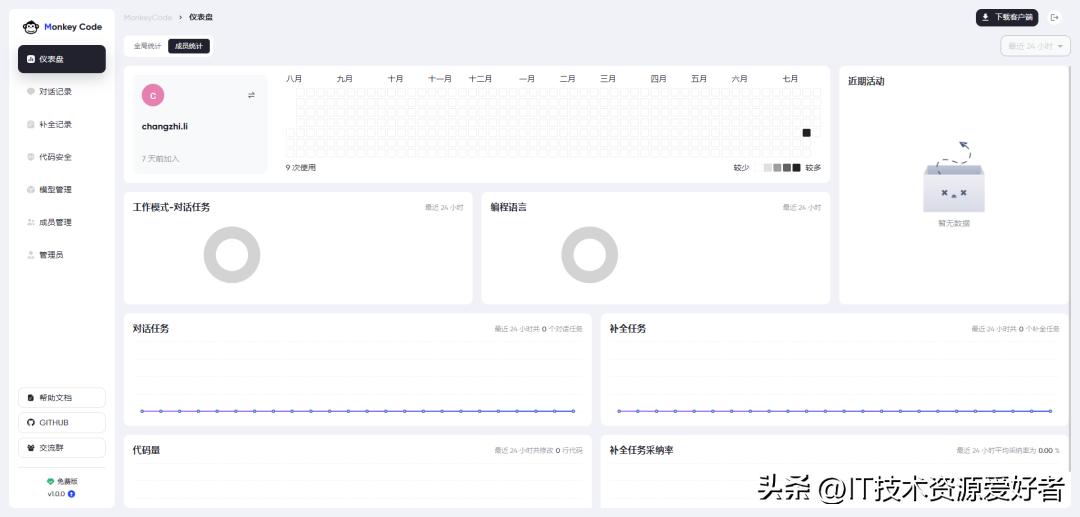Click the logout icon at top right

click(1054, 17)
